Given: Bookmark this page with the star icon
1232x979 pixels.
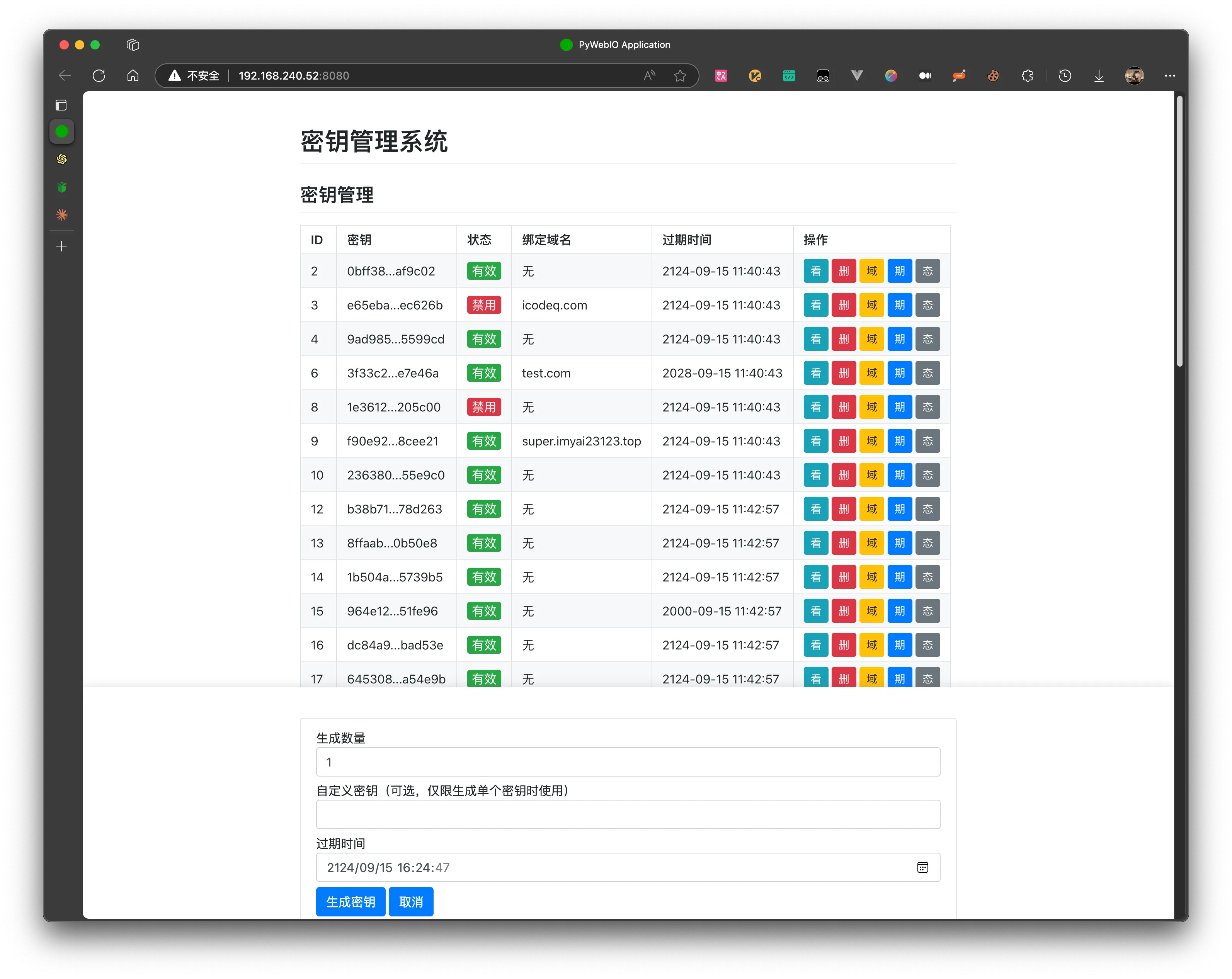Looking at the screenshot, I should coord(680,75).
